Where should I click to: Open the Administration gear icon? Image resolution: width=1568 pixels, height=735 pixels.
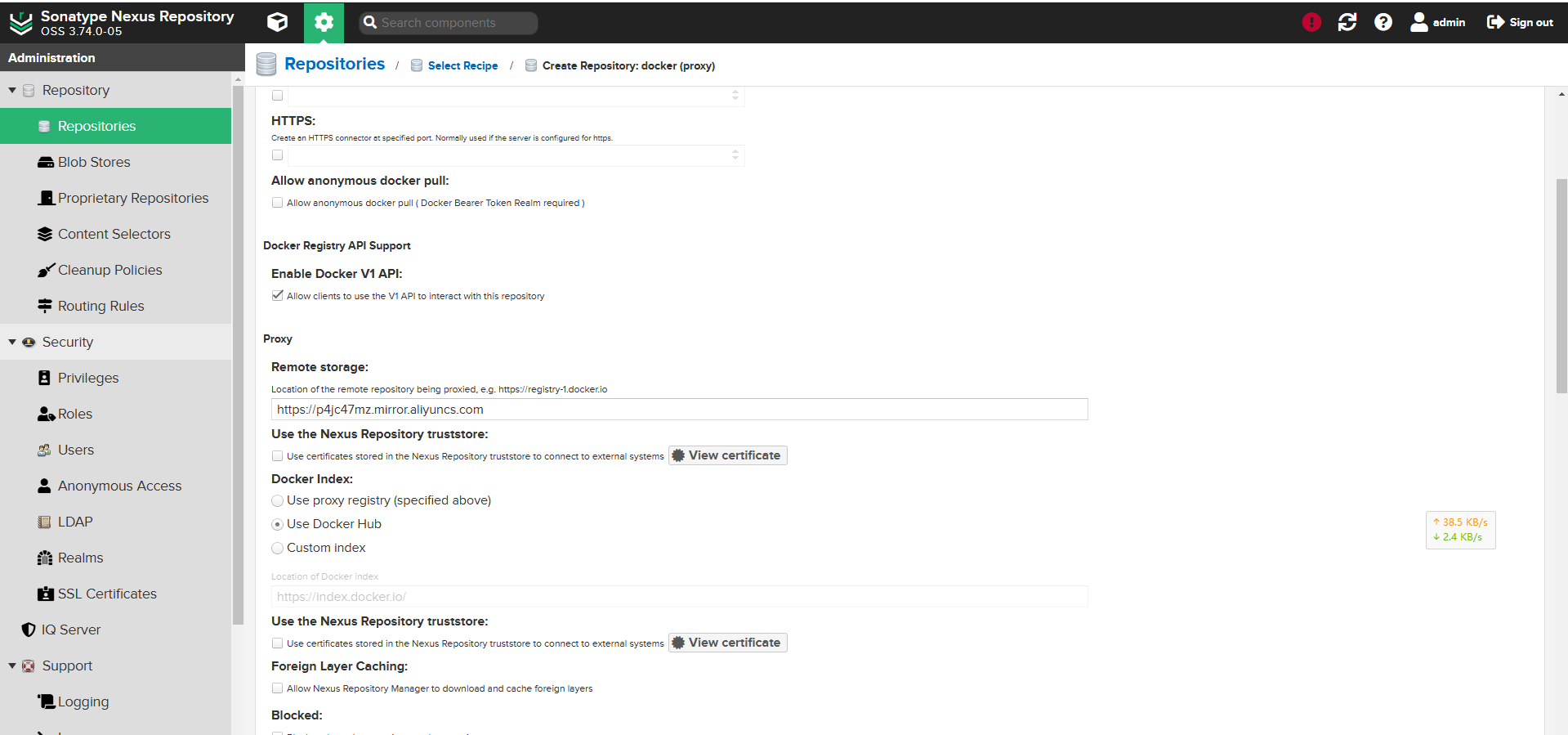pyautogui.click(x=324, y=23)
